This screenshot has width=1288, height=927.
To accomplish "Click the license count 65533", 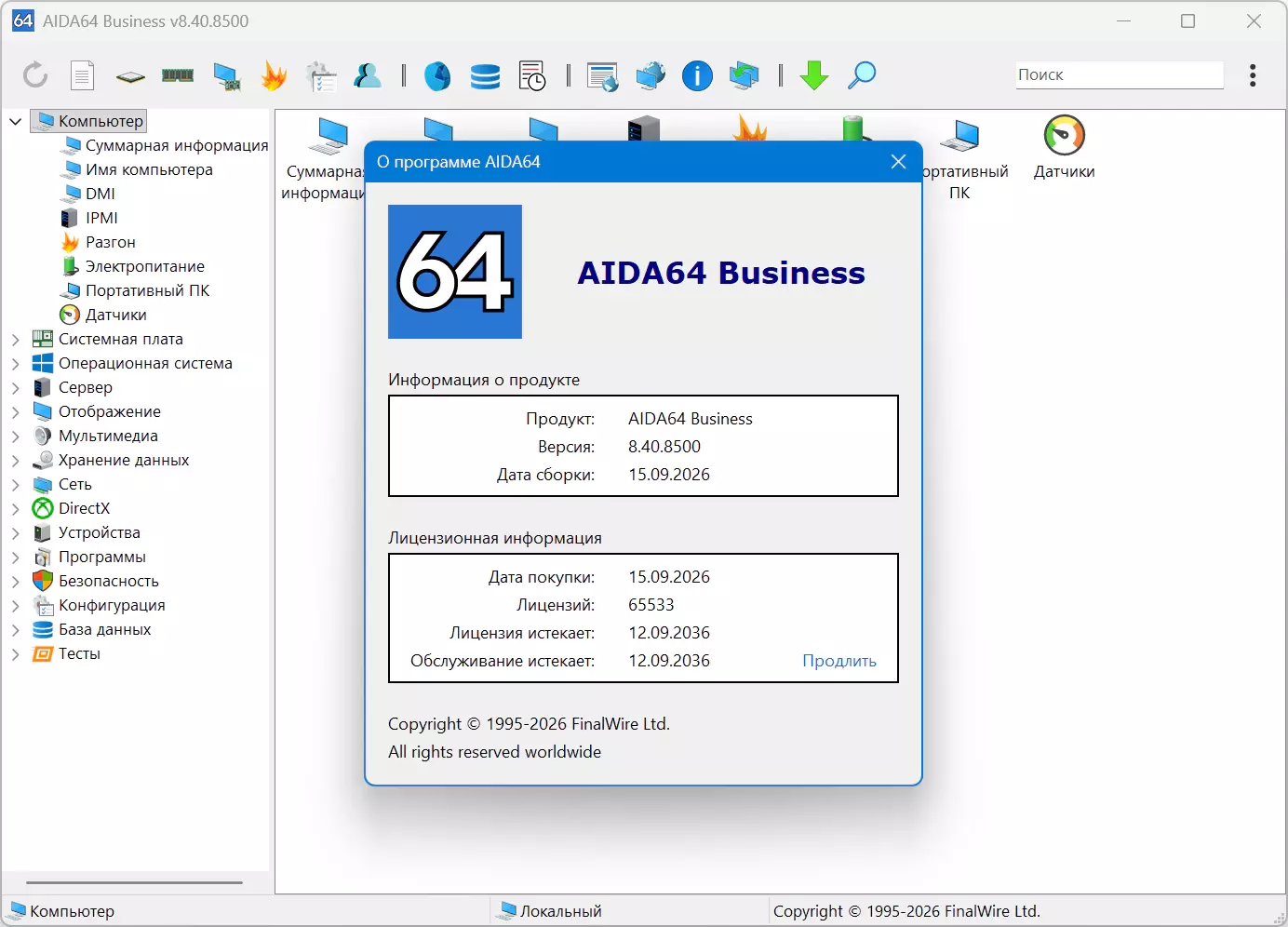I will click(651, 605).
